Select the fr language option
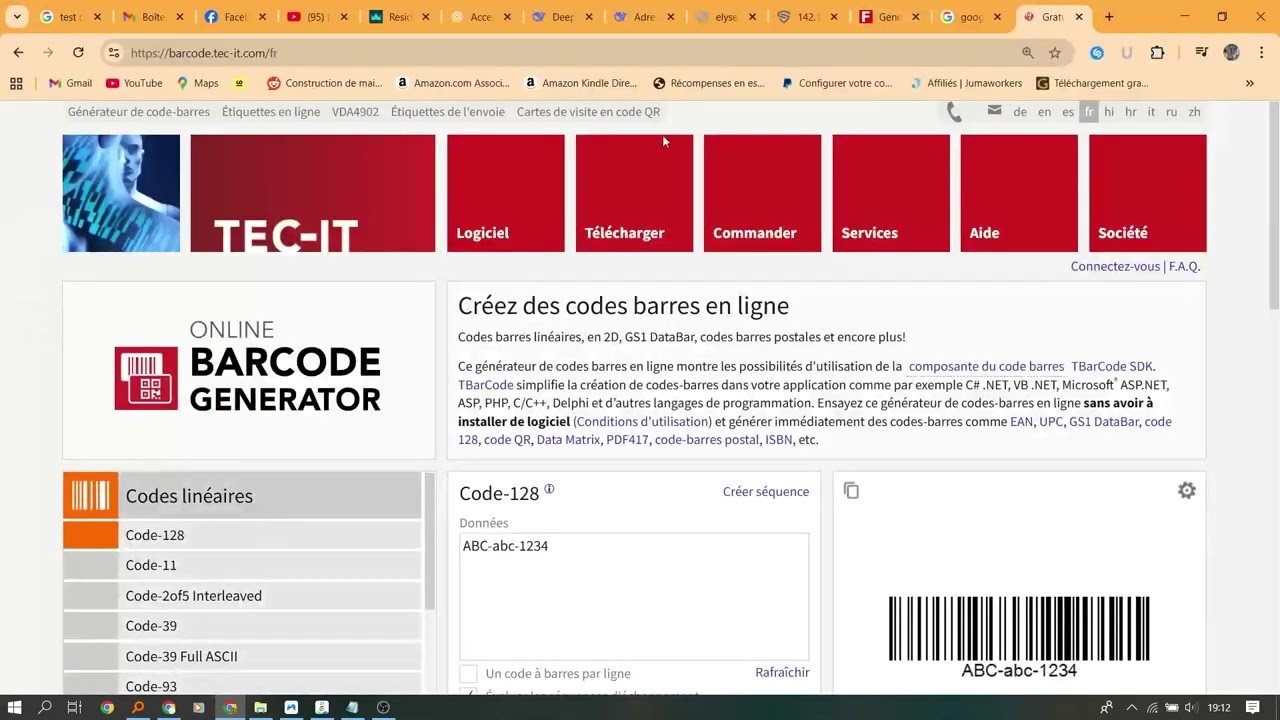The height and width of the screenshot is (720, 1280). tap(1089, 112)
